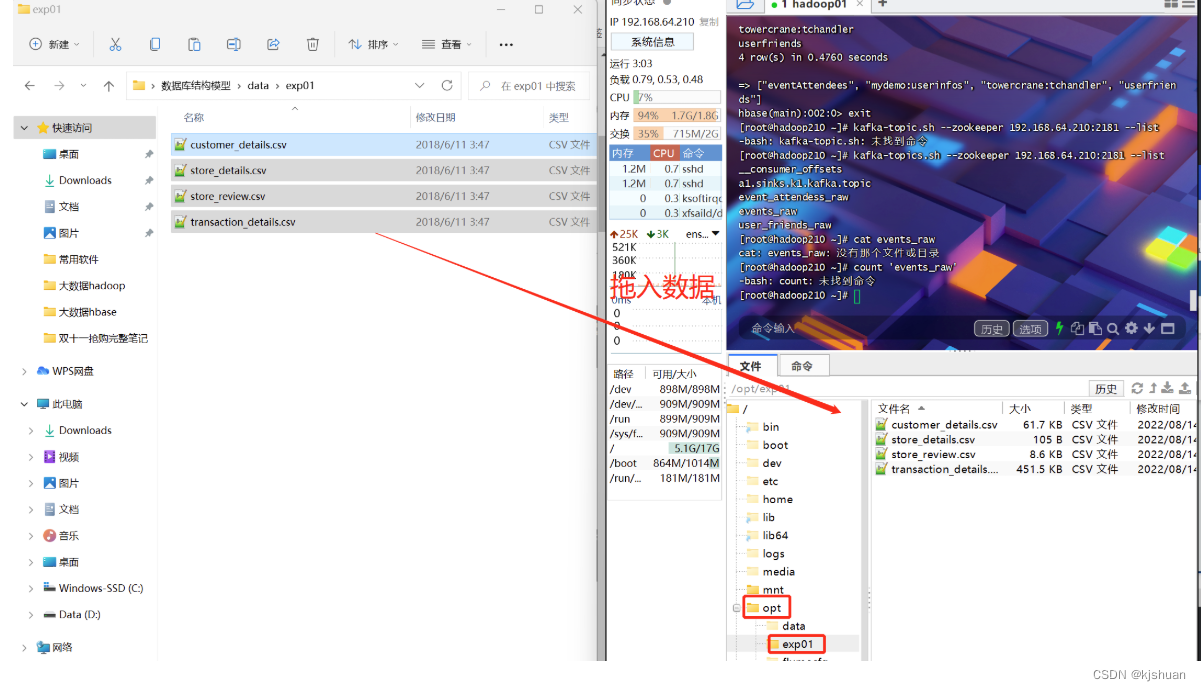
Task: Switch to the 文件 tab in FinalShell
Action: coord(751,365)
